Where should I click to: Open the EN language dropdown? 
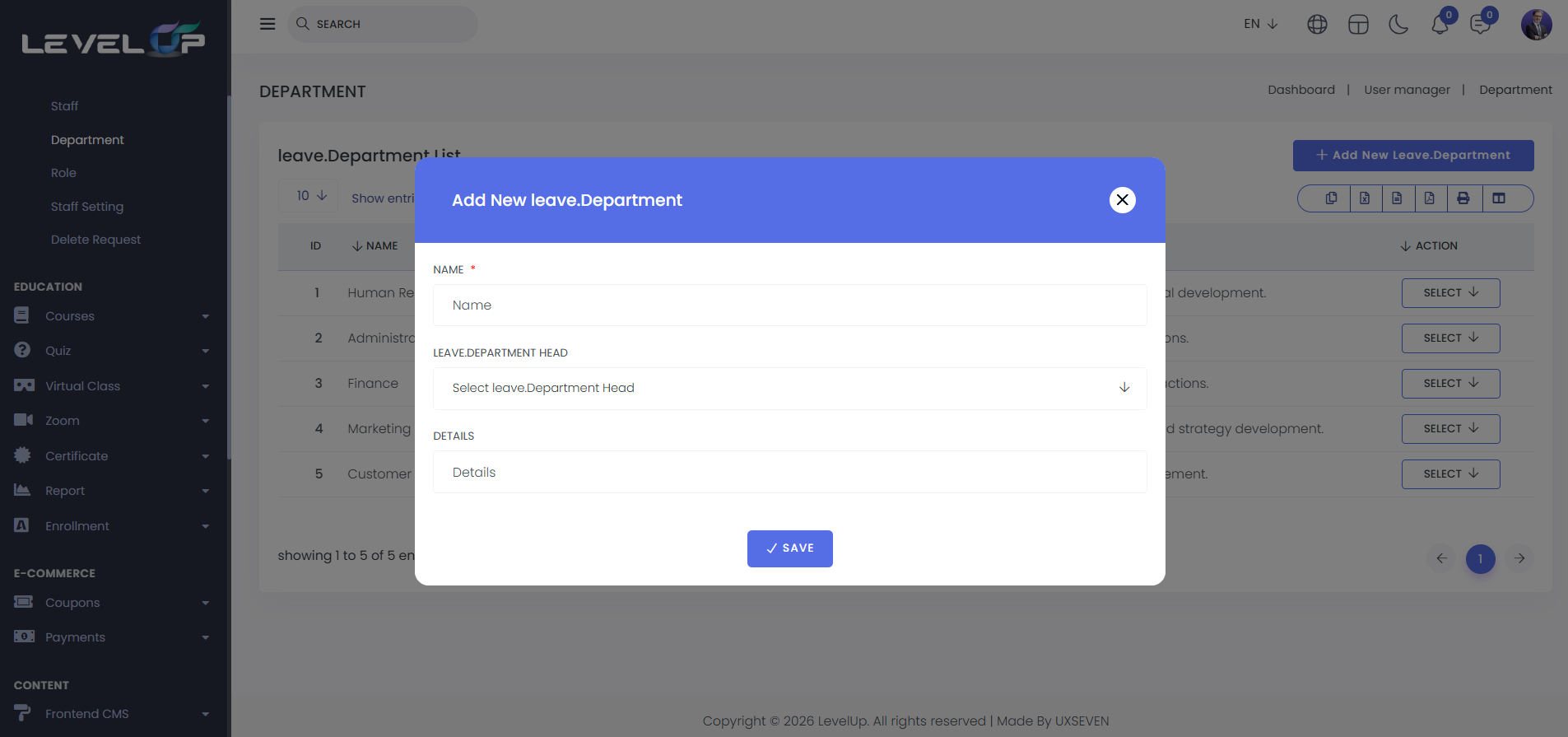1260,24
